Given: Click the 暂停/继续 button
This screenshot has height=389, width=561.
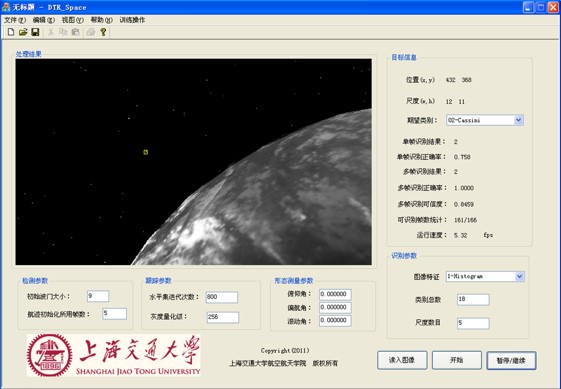Looking at the screenshot, I should 511,360.
